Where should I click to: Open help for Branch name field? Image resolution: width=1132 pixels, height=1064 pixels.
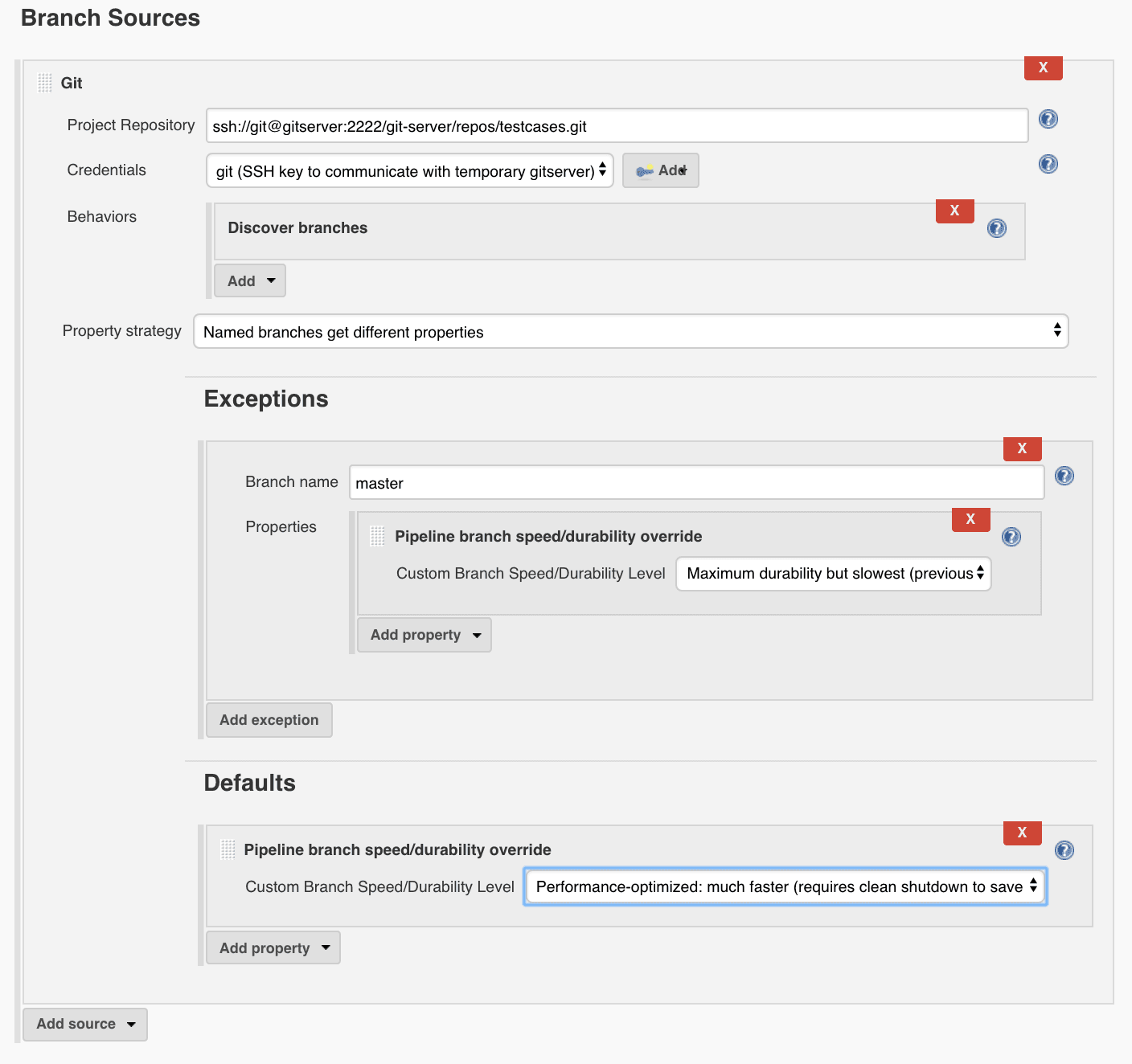coord(1064,476)
